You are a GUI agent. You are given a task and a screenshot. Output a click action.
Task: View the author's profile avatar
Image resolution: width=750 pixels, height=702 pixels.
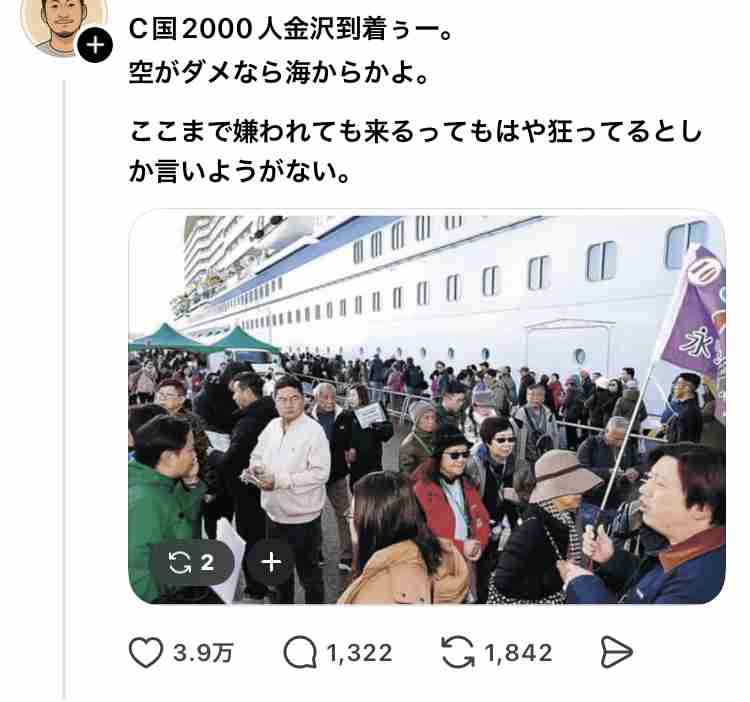point(64,26)
